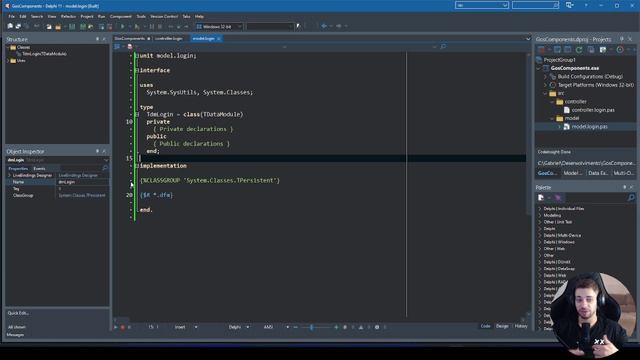Click the macro record red button in status bar

tap(122, 327)
